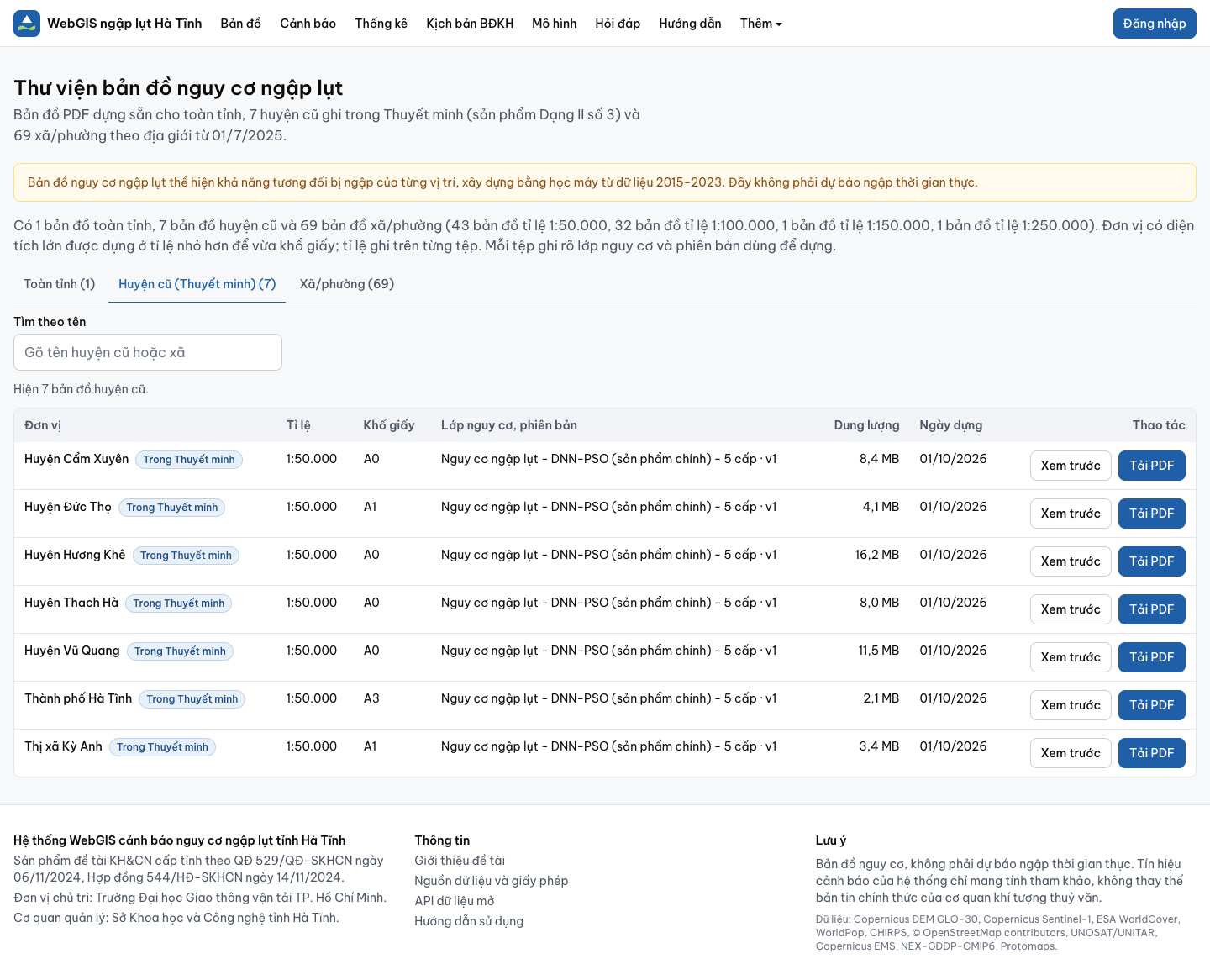Open Hướng dẫn in the navbar
The image size is (1210, 980).
point(690,24)
